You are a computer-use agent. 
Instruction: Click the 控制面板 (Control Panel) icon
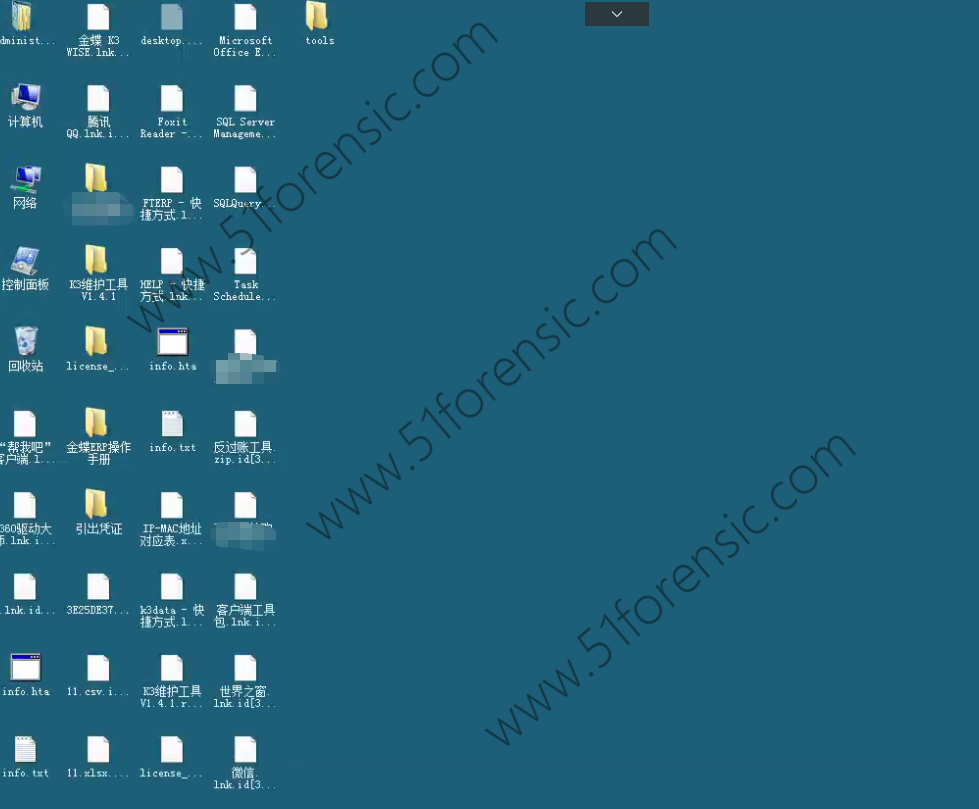click(25, 262)
